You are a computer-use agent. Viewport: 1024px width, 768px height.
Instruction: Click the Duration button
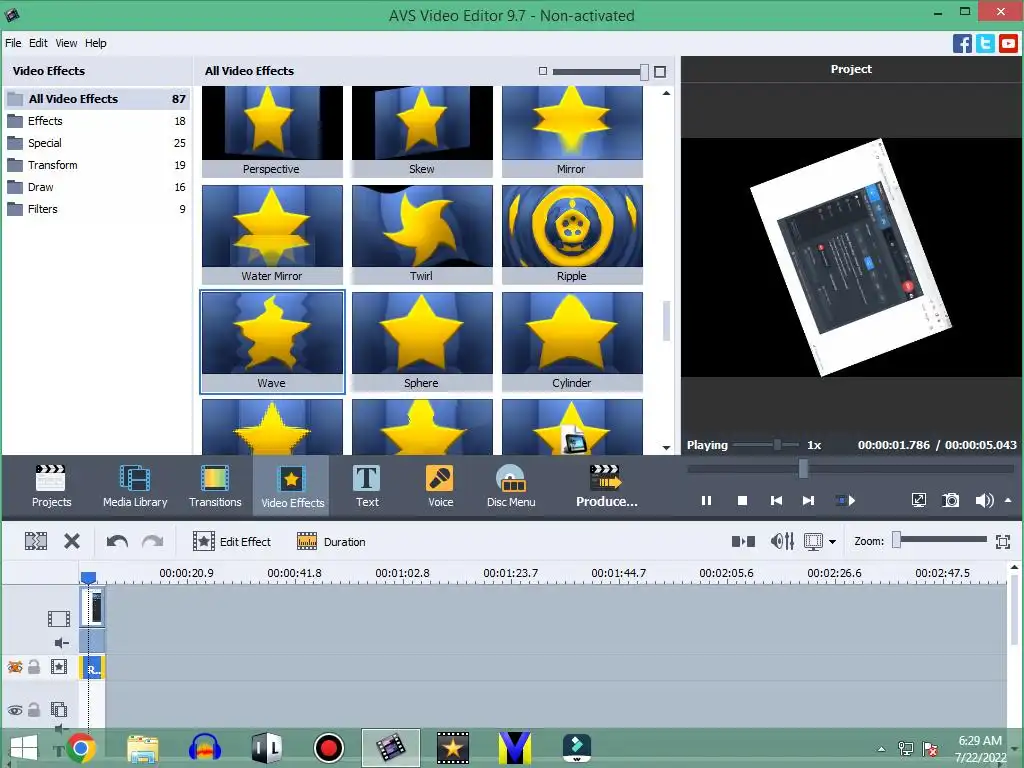click(x=331, y=541)
